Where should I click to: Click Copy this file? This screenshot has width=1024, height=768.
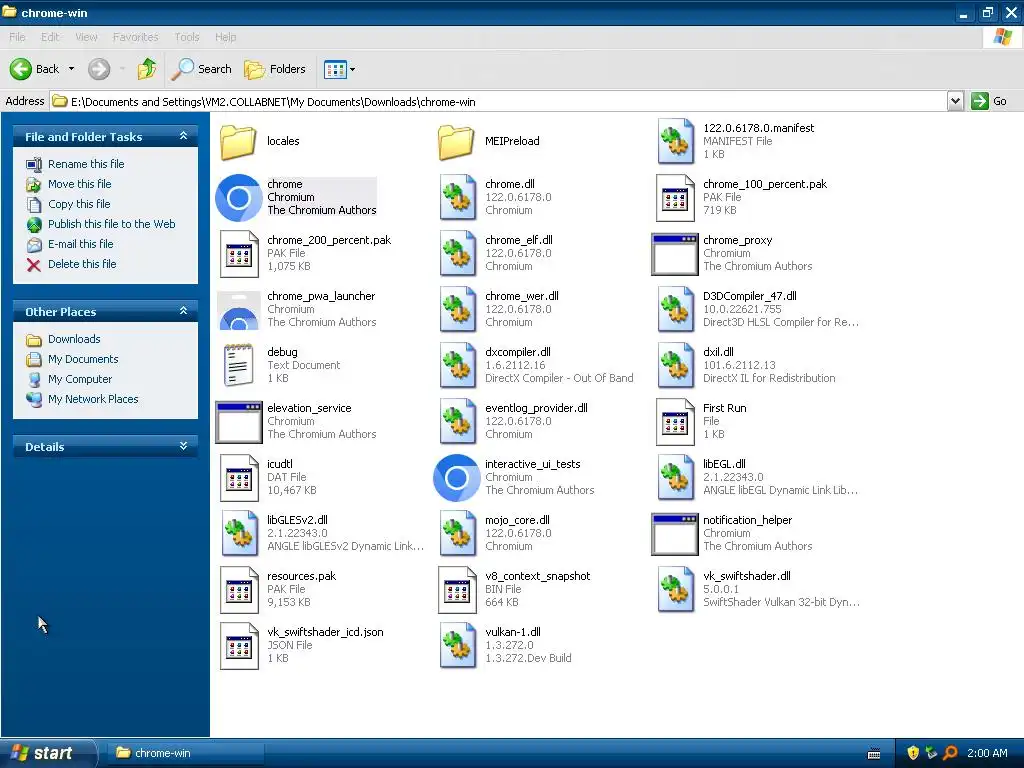tap(78, 204)
